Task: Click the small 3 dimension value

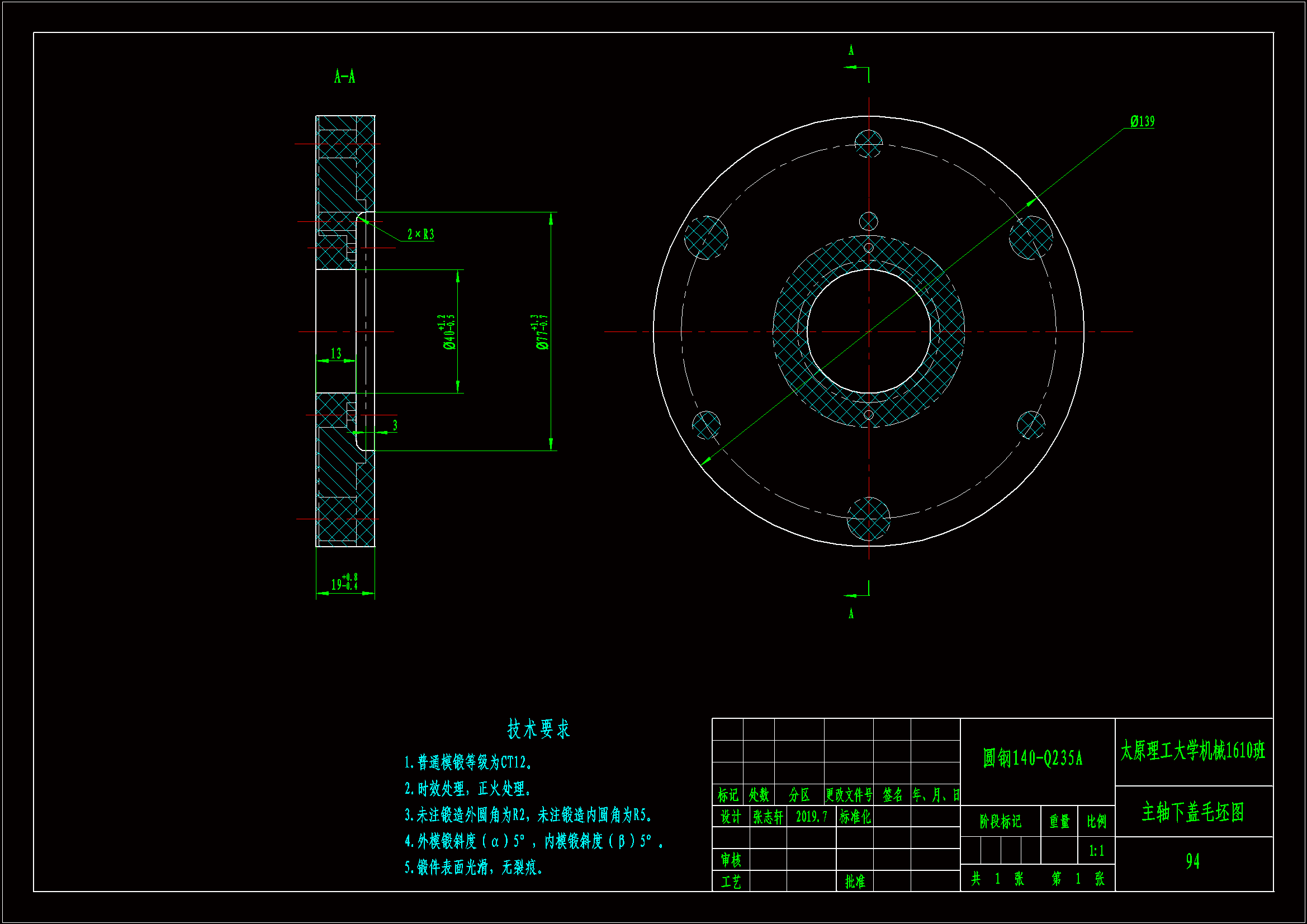Action: (x=395, y=425)
